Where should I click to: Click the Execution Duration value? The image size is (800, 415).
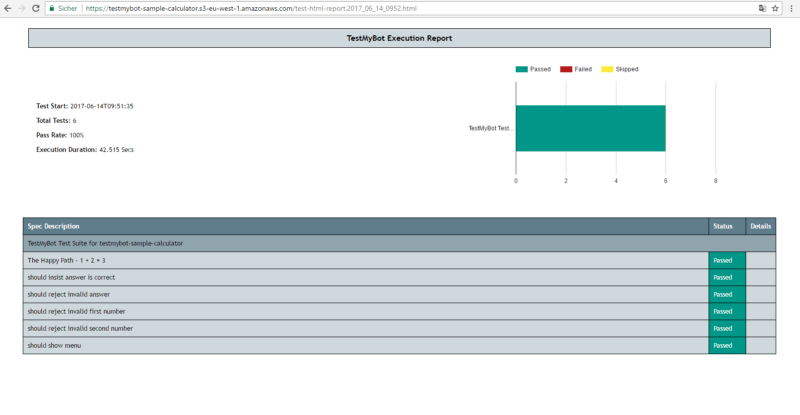[116, 150]
